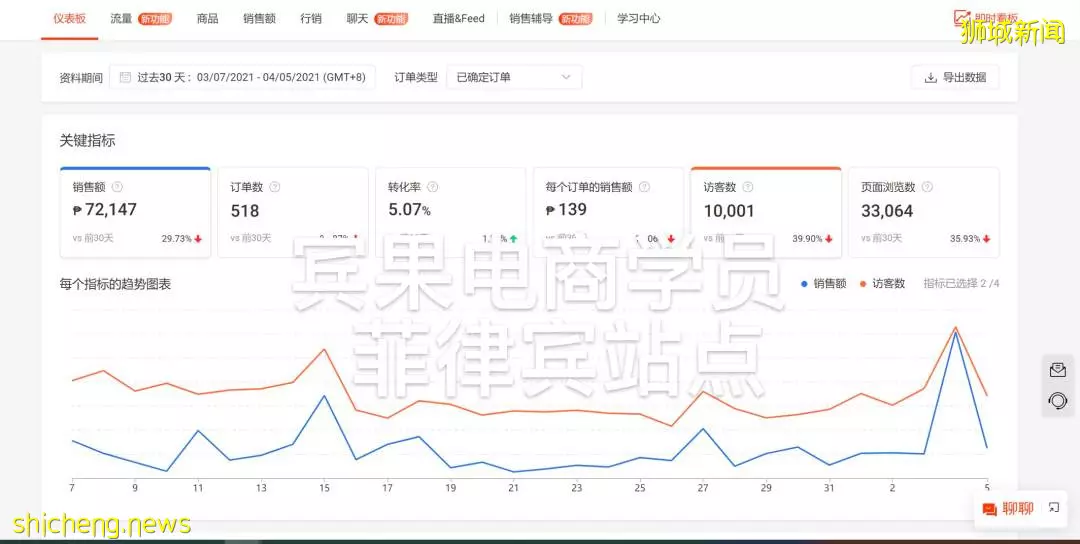Open the 商品 products tab
The image size is (1080, 544).
coord(207,19)
